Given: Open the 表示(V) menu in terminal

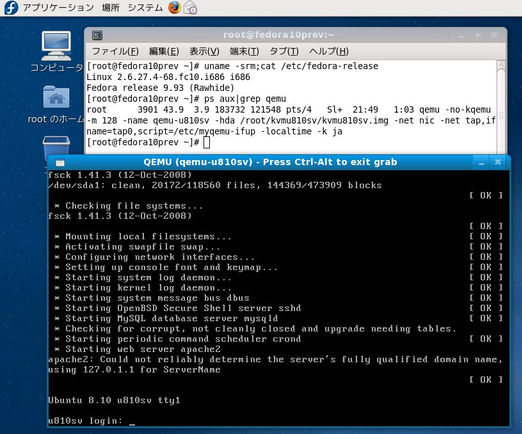Looking at the screenshot, I should 204,51.
